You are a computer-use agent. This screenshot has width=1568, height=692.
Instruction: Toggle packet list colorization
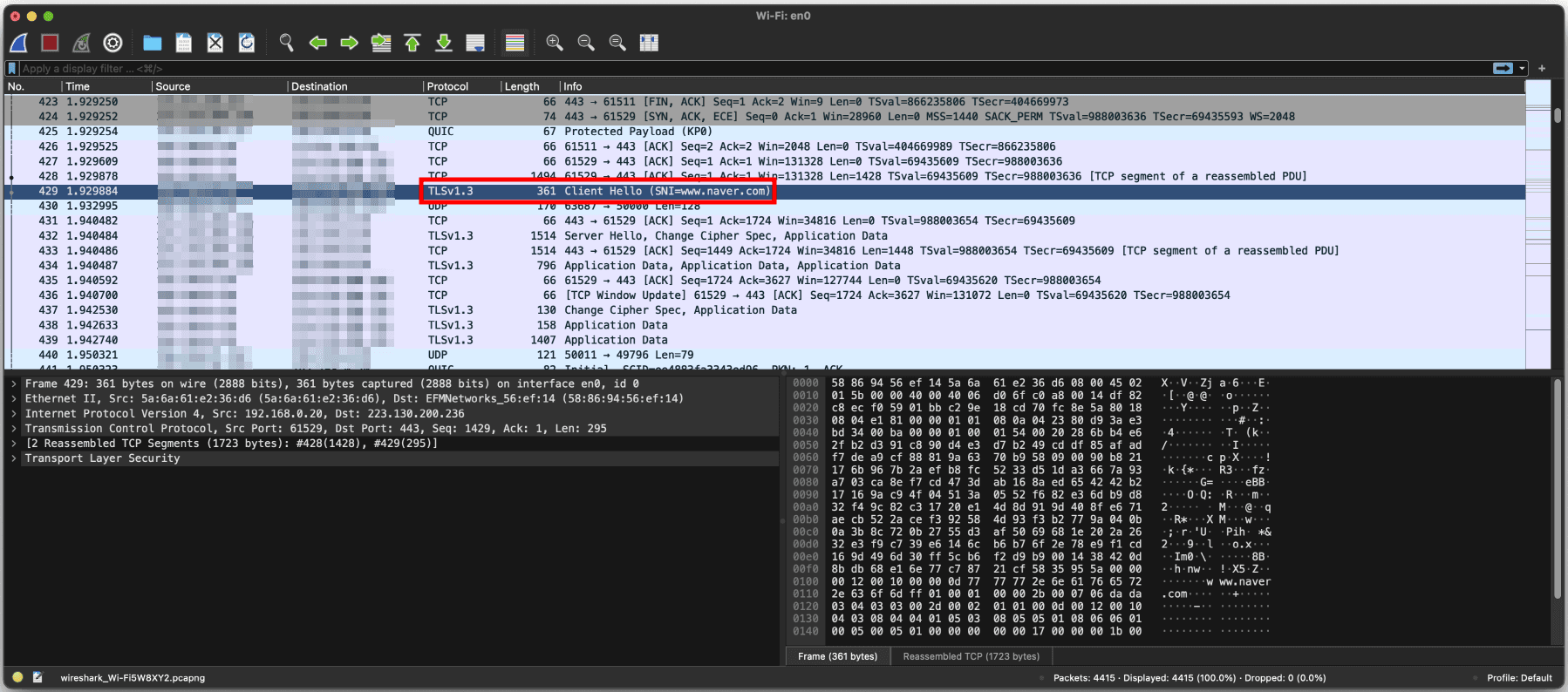point(515,43)
